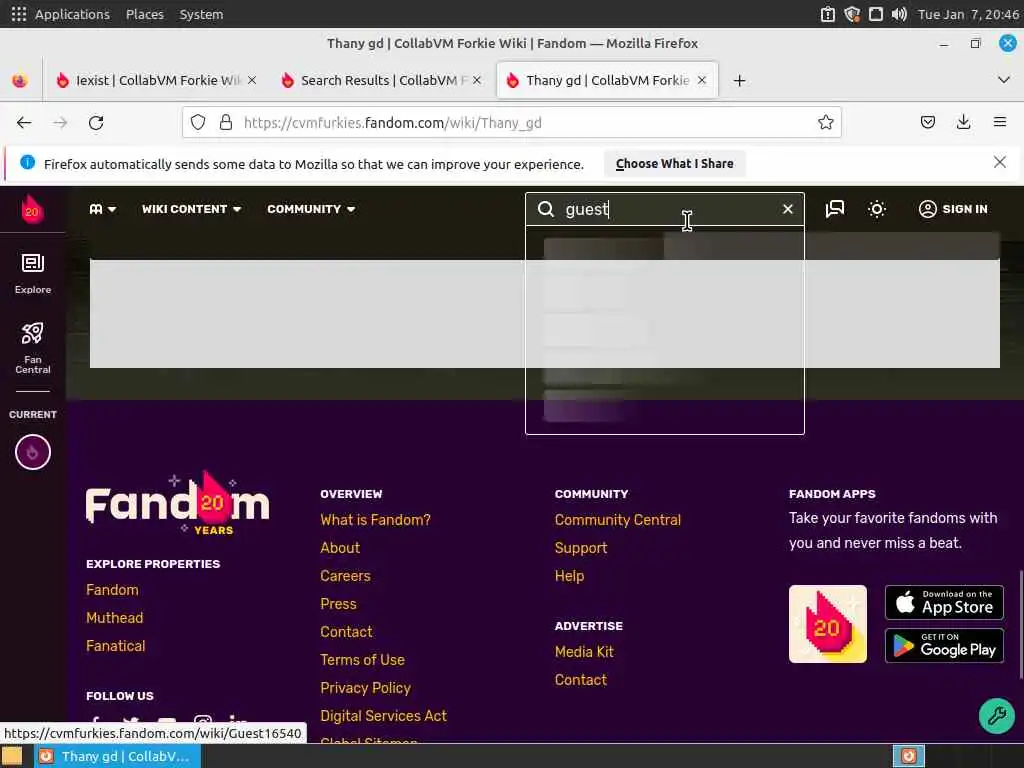This screenshot has height=768, width=1024.
Task: Open the green wrench tools button
Action: (x=997, y=716)
